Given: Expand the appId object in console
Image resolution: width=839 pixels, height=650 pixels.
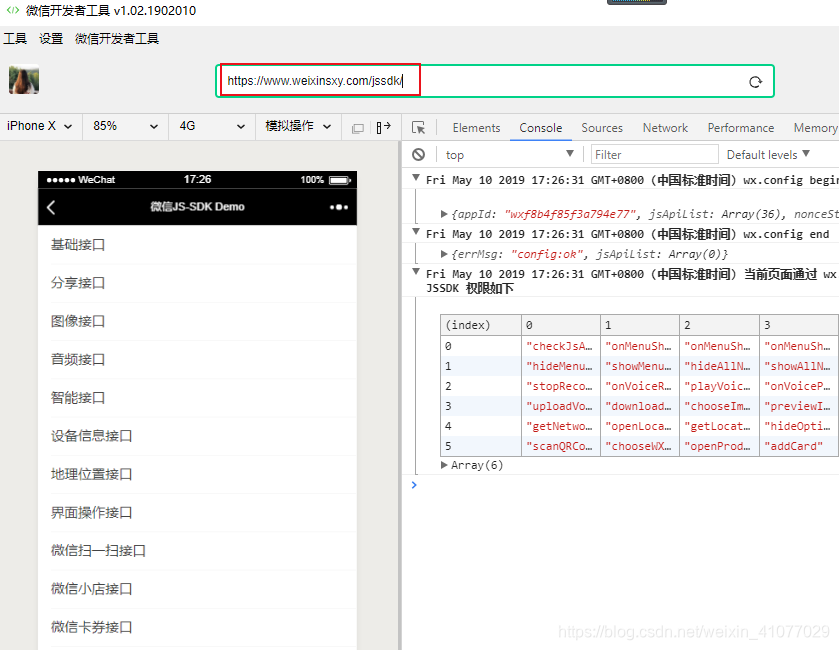Looking at the screenshot, I should [444, 214].
